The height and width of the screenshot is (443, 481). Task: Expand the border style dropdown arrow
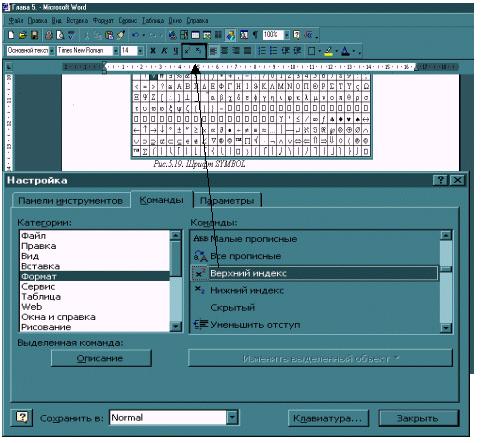[x=319, y=51]
